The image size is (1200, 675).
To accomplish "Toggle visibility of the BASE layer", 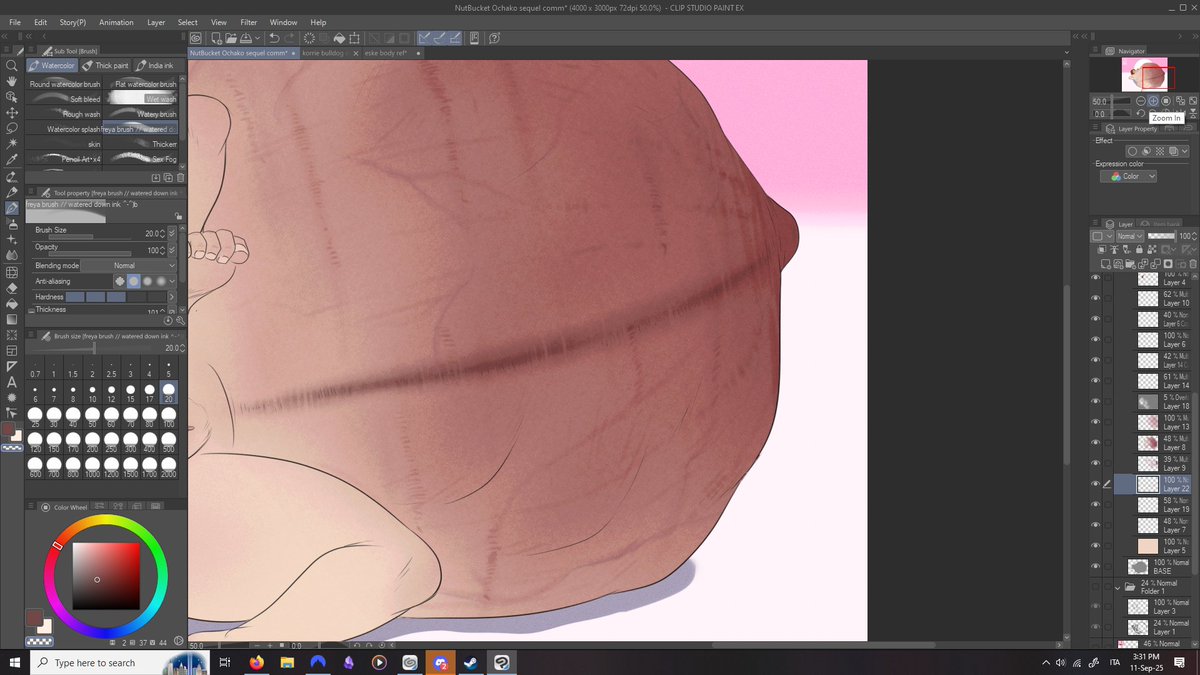I will tap(1095, 565).
